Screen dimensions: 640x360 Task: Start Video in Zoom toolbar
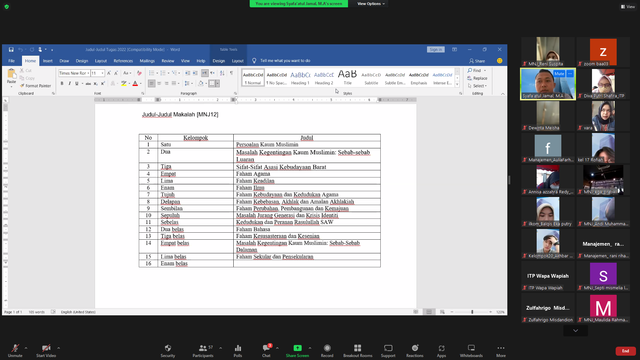tap(46, 350)
